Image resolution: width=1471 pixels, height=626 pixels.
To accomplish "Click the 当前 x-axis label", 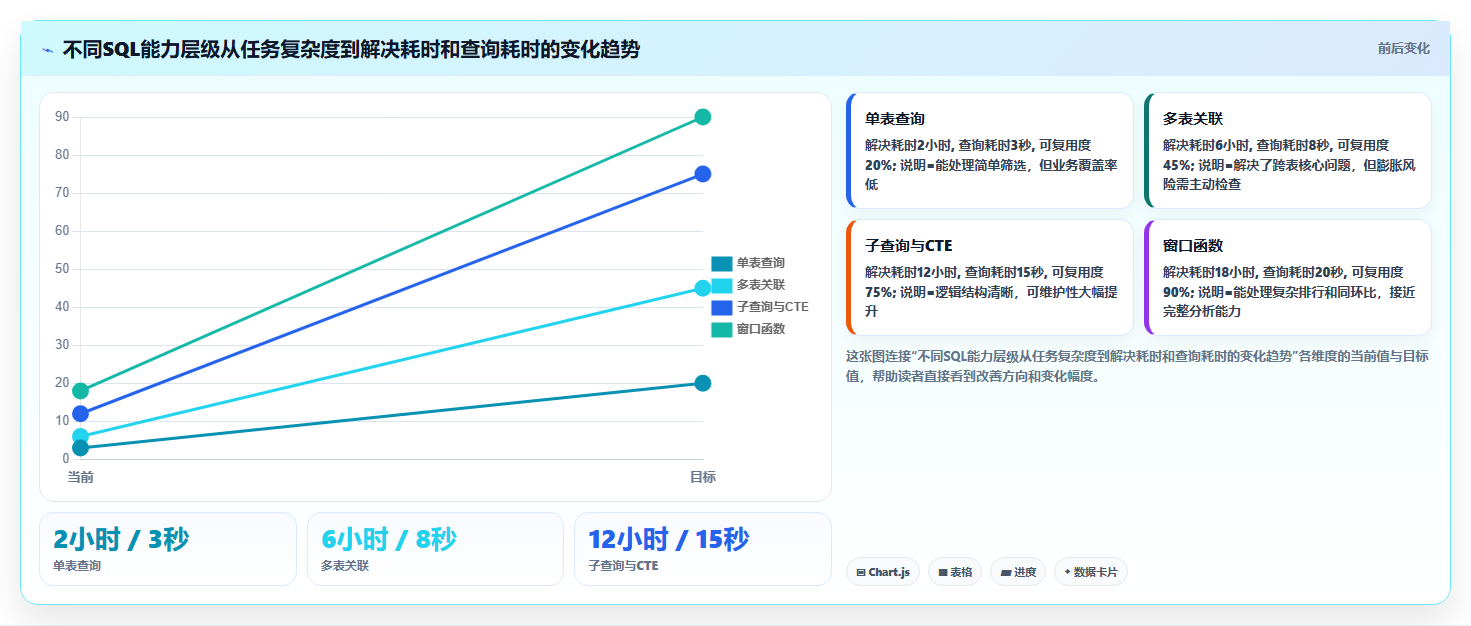I will (81, 477).
